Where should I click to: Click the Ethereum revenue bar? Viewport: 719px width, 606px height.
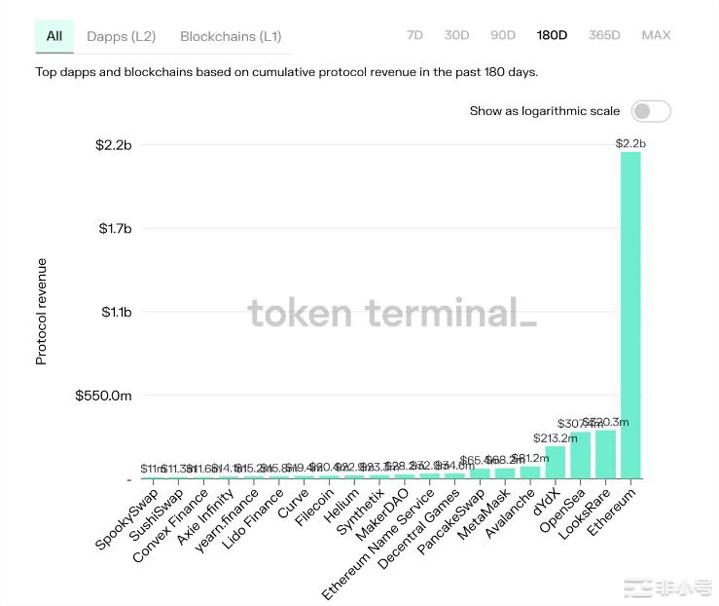[x=630, y=315]
